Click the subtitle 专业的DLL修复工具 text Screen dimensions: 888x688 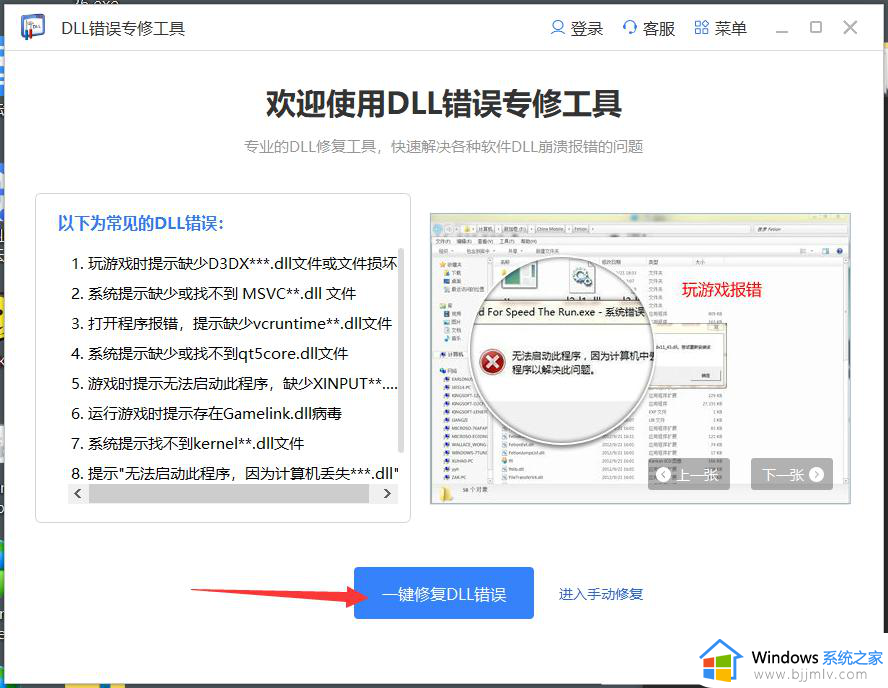tap(444, 147)
